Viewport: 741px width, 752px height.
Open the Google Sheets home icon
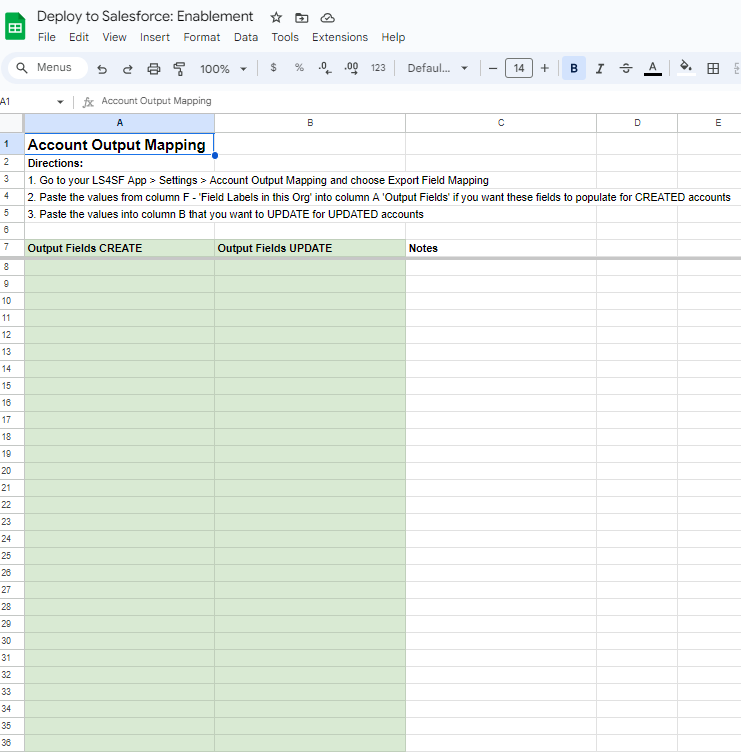click(15, 27)
